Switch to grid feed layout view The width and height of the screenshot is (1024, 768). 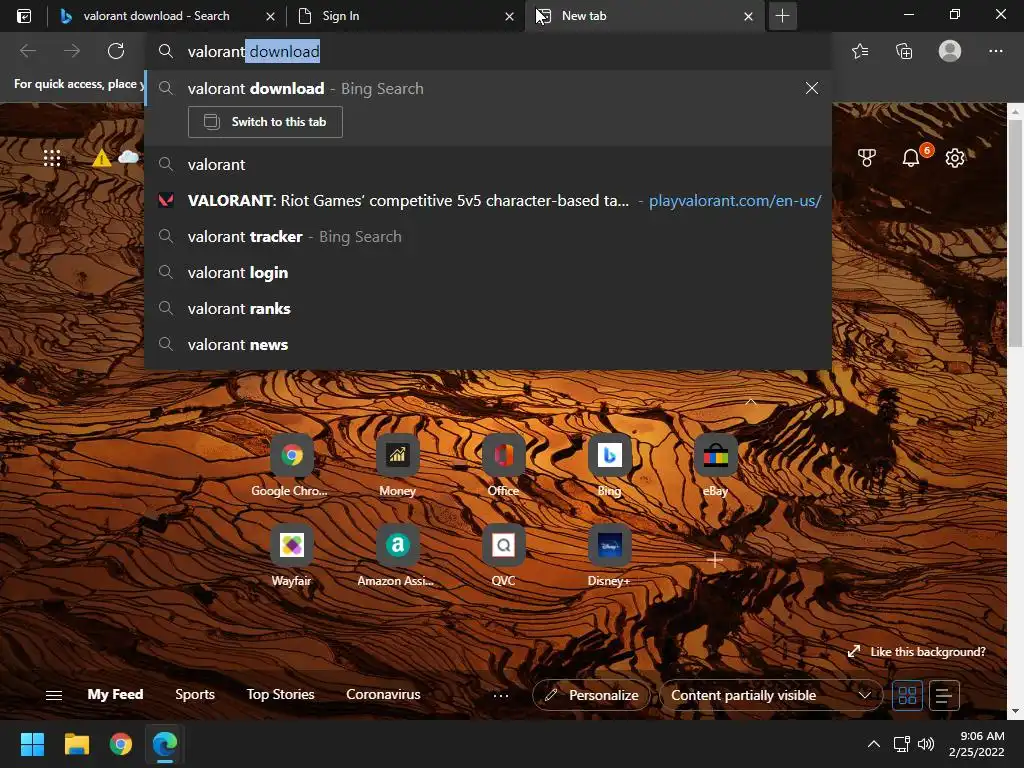pos(907,695)
